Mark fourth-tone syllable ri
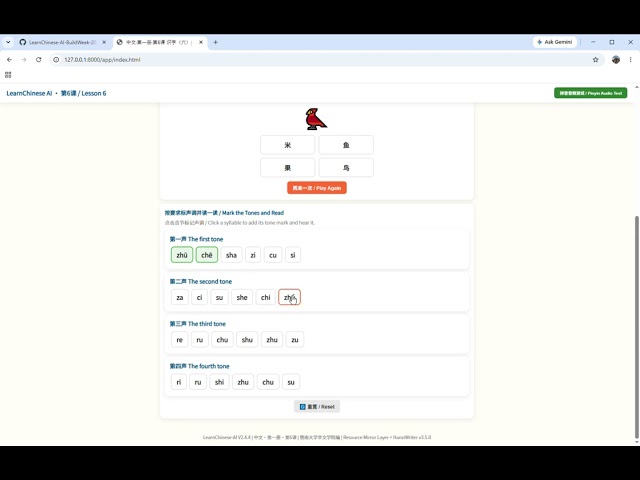Viewport: 640px width, 480px height. coord(179,382)
